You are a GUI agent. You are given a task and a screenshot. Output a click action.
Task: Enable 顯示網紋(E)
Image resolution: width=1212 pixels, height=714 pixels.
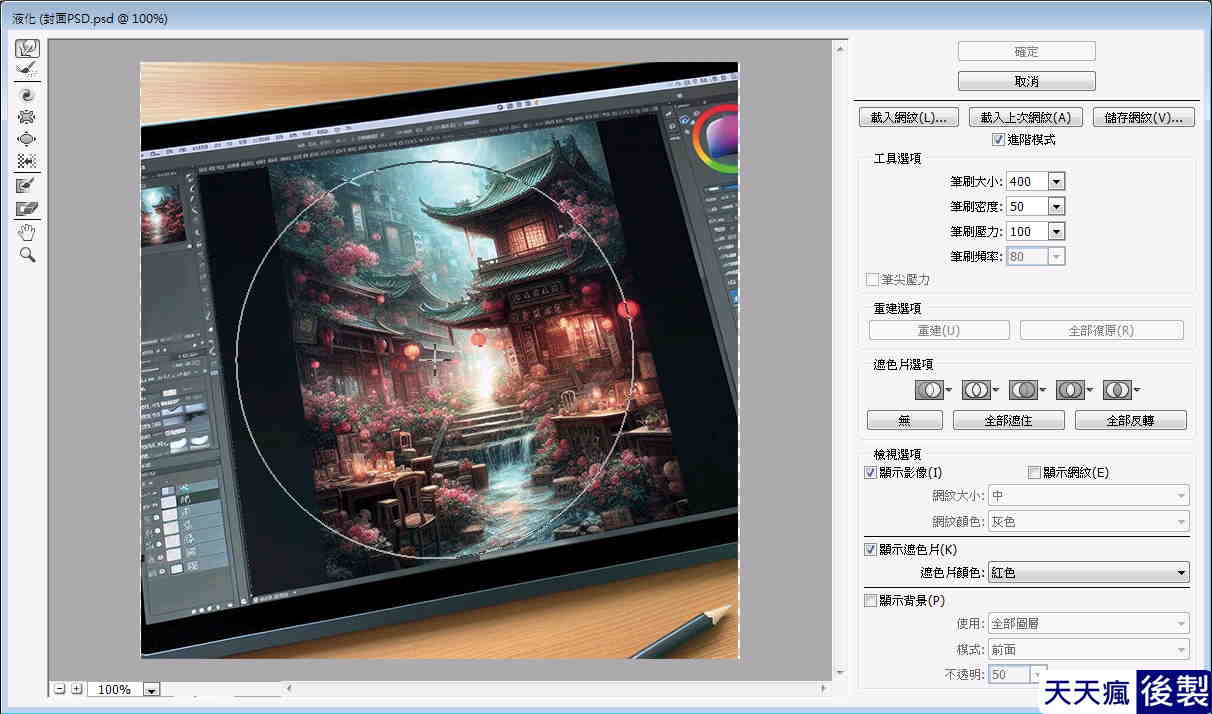coord(1034,472)
